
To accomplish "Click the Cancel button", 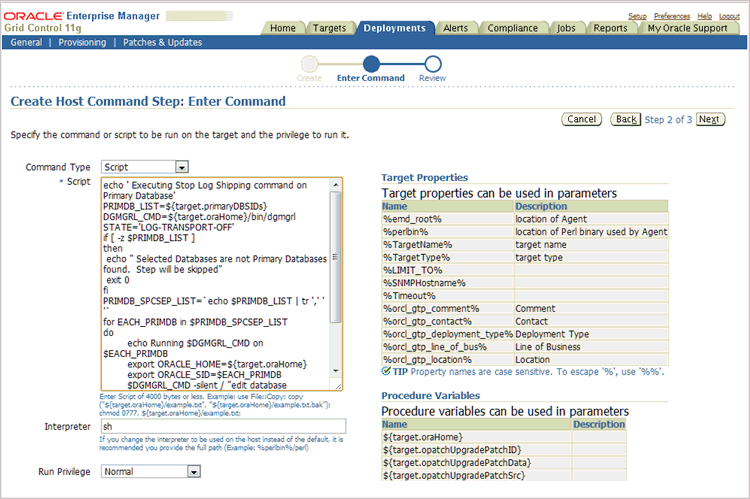I will (x=582, y=119).
